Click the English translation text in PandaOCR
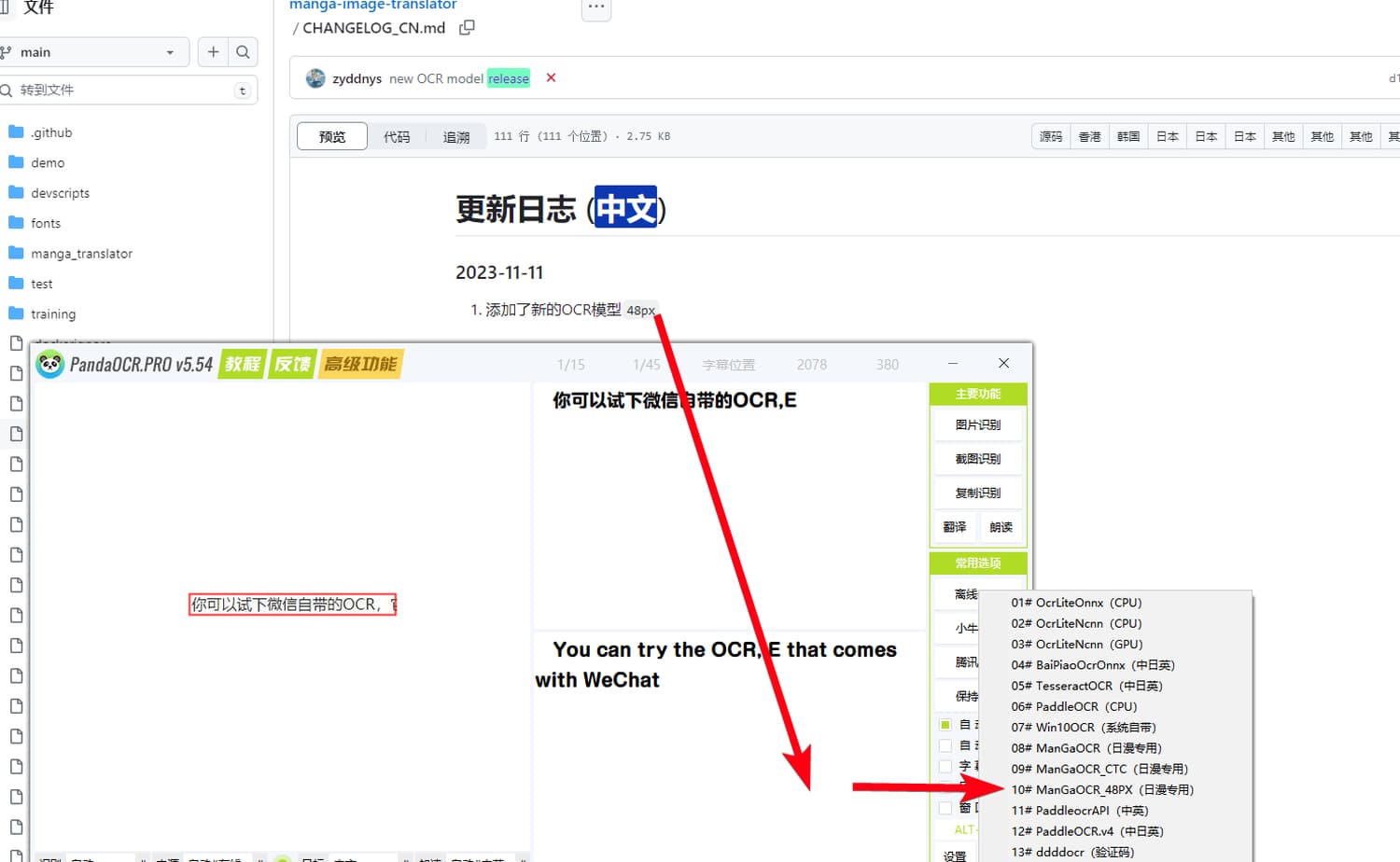Screen dimensions: 1400x862 click(716, 664)
